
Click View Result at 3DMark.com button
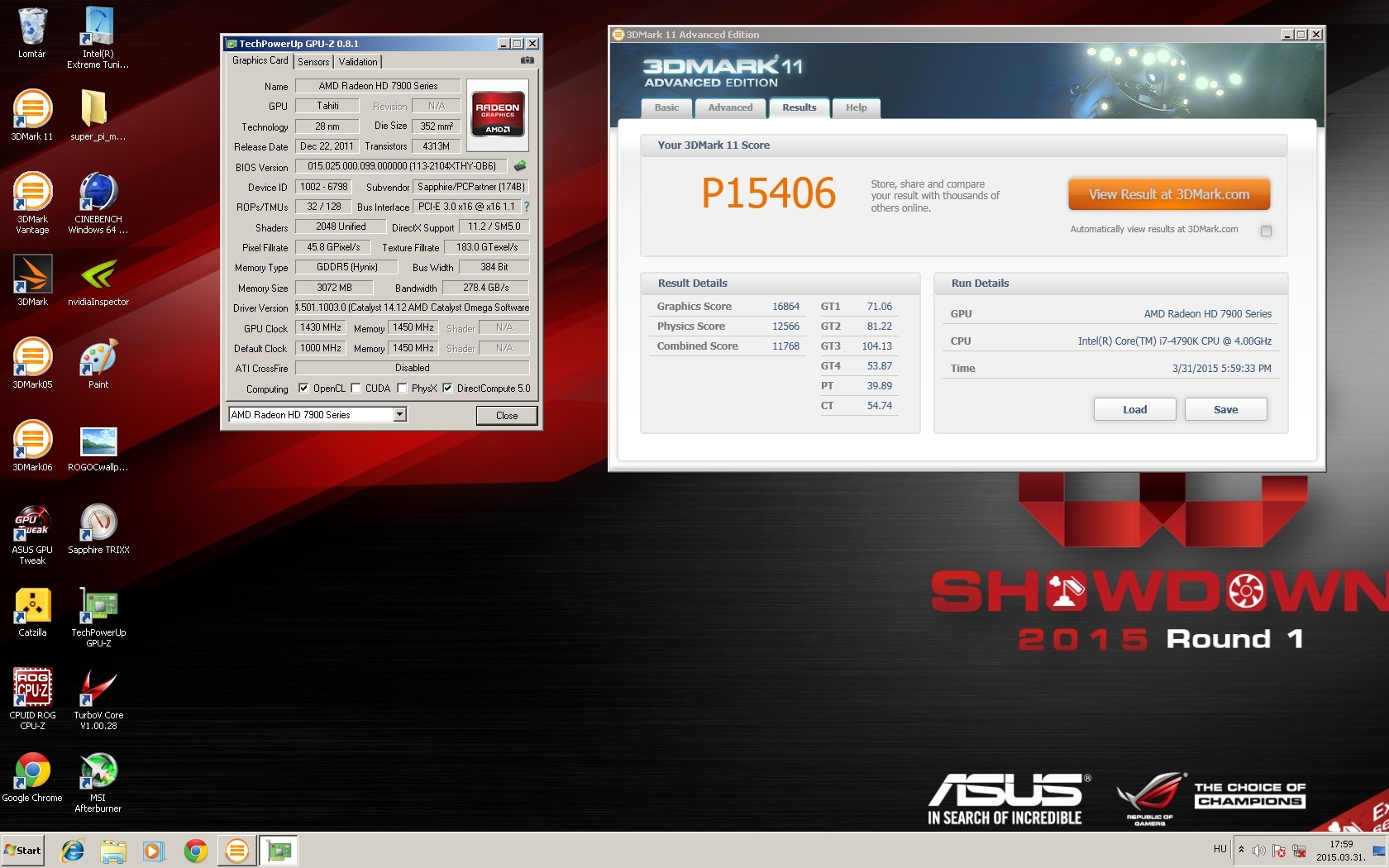coord(1169,194)
